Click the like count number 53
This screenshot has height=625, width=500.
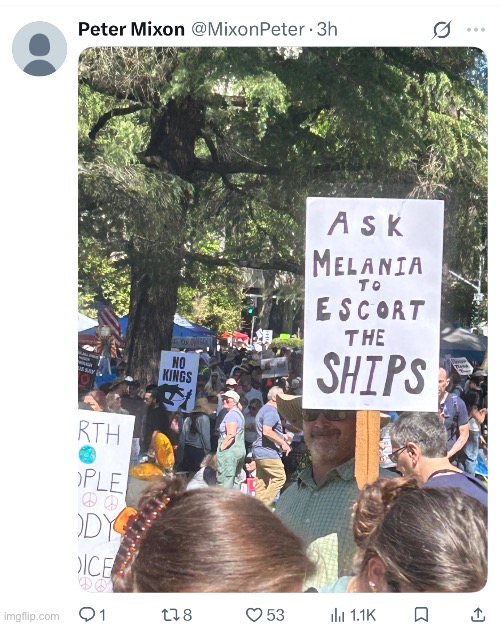[276, 615]
